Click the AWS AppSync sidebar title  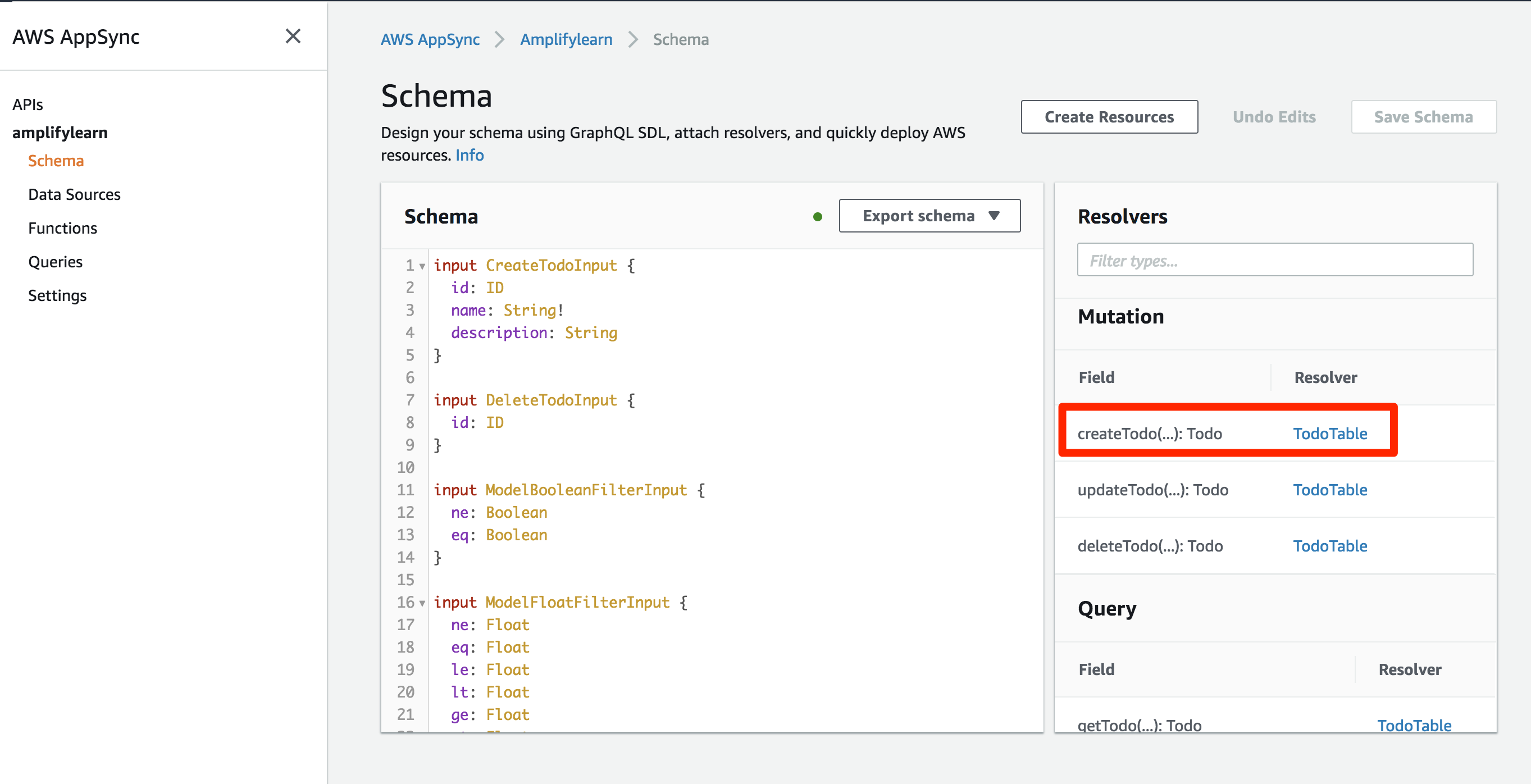pyautogui.click(x=76, y=37)
